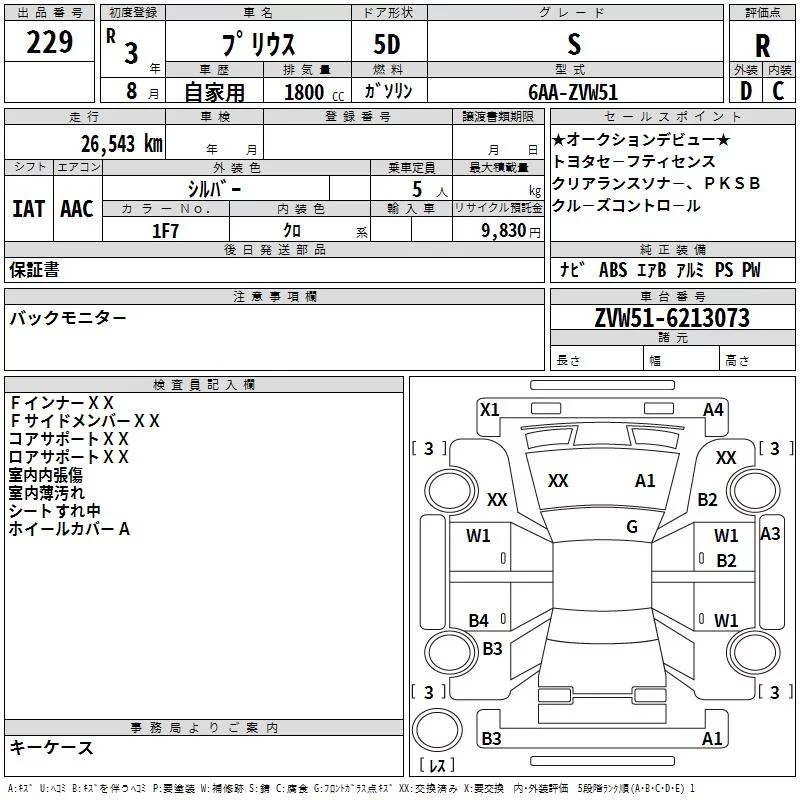Click the バックモニター note text

coord(68,318)
